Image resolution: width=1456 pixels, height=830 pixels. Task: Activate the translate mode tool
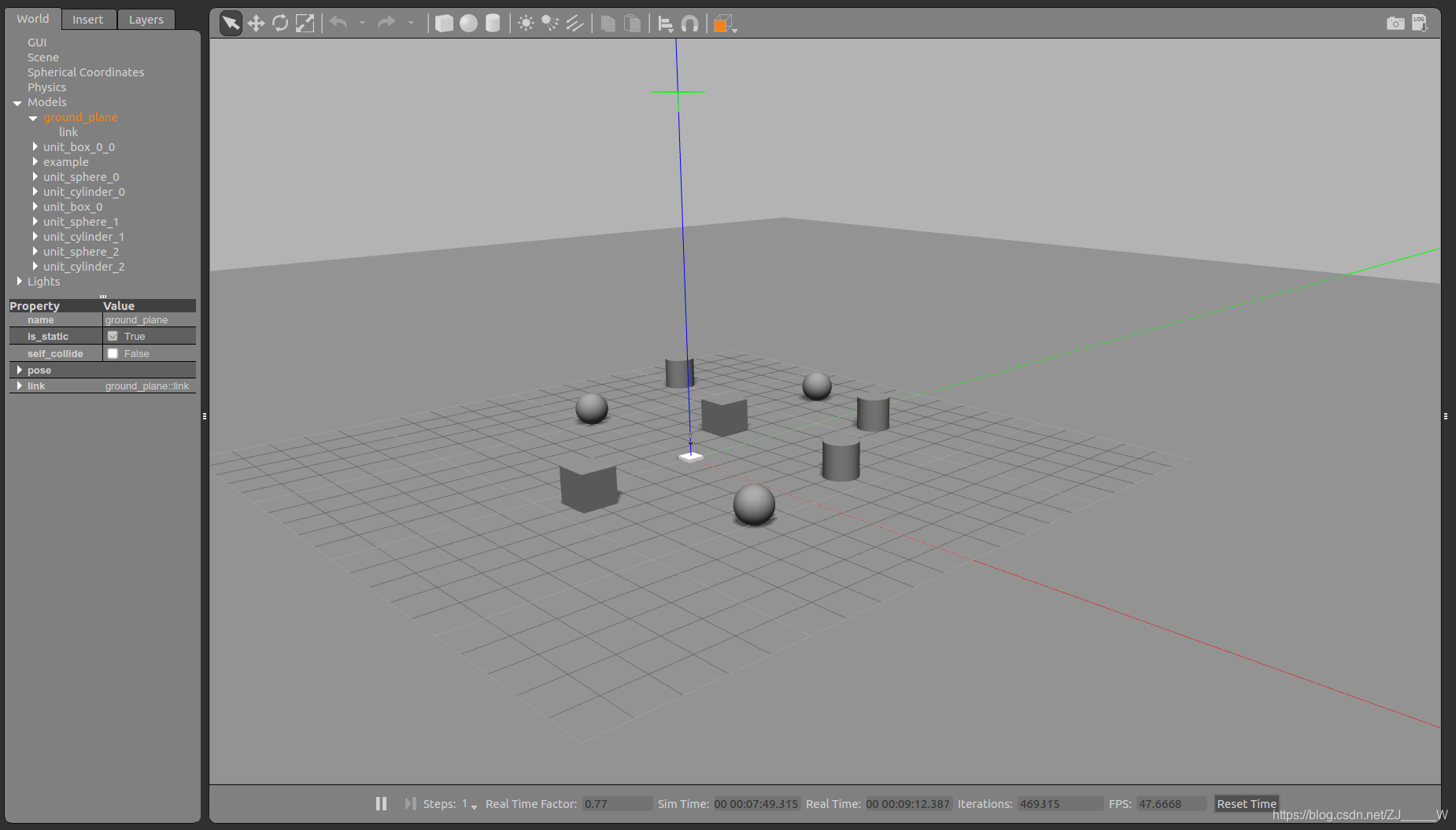(256, 23)
